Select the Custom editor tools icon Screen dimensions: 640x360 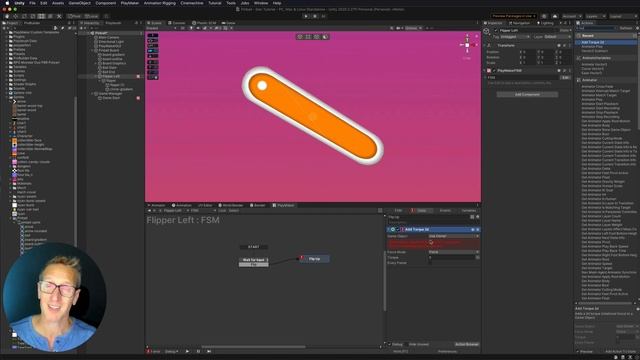click(x=59, y=16)
